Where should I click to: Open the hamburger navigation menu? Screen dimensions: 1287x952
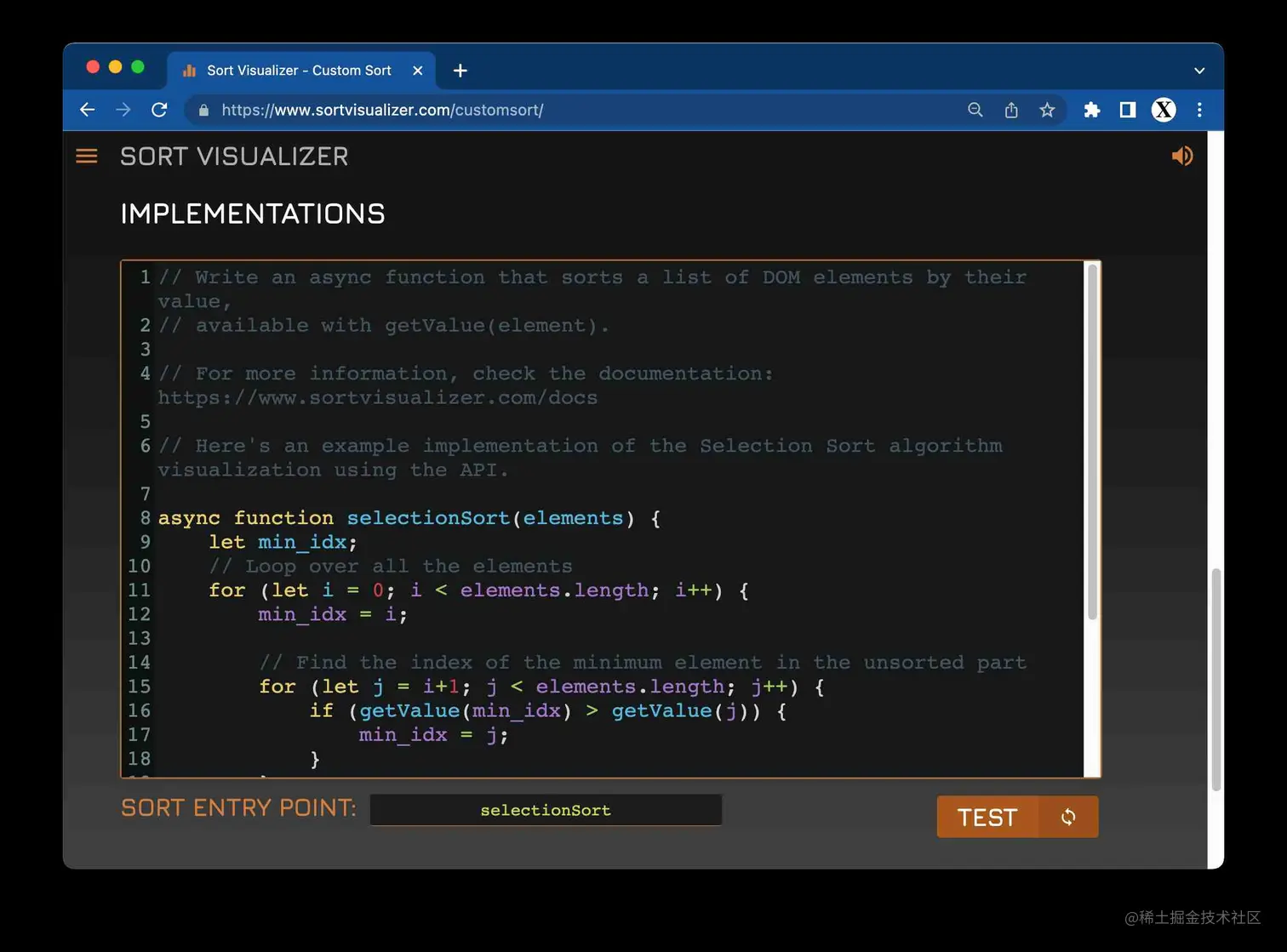coord(86,156)
